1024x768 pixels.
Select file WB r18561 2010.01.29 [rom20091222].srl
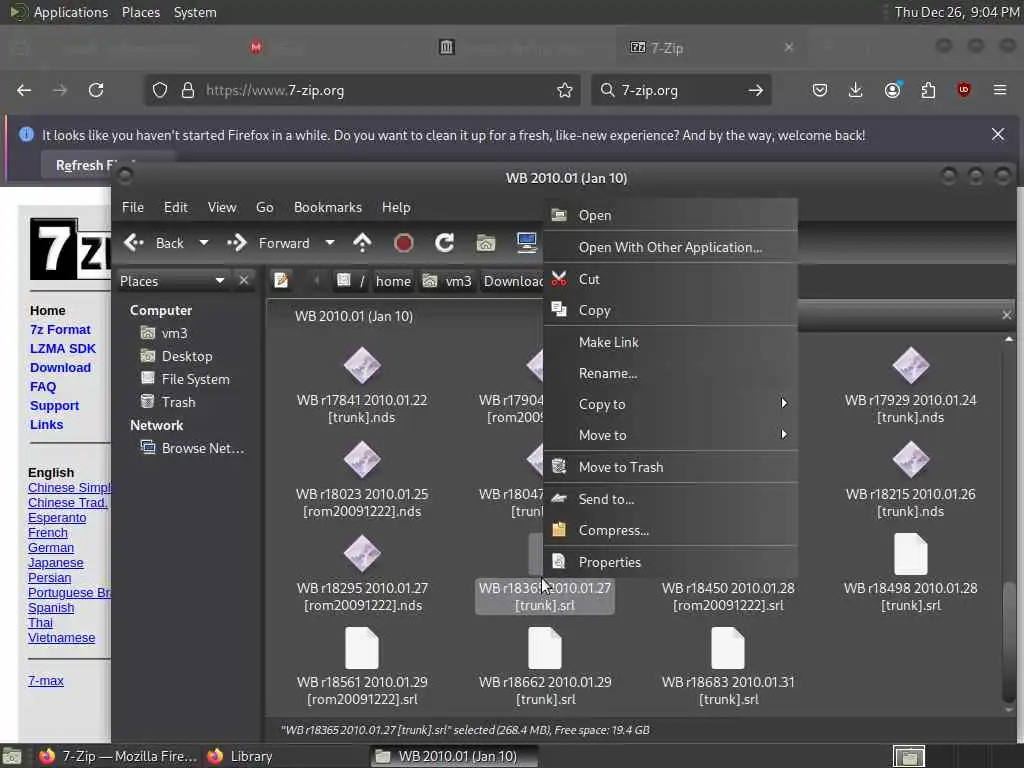click(362, 667)
